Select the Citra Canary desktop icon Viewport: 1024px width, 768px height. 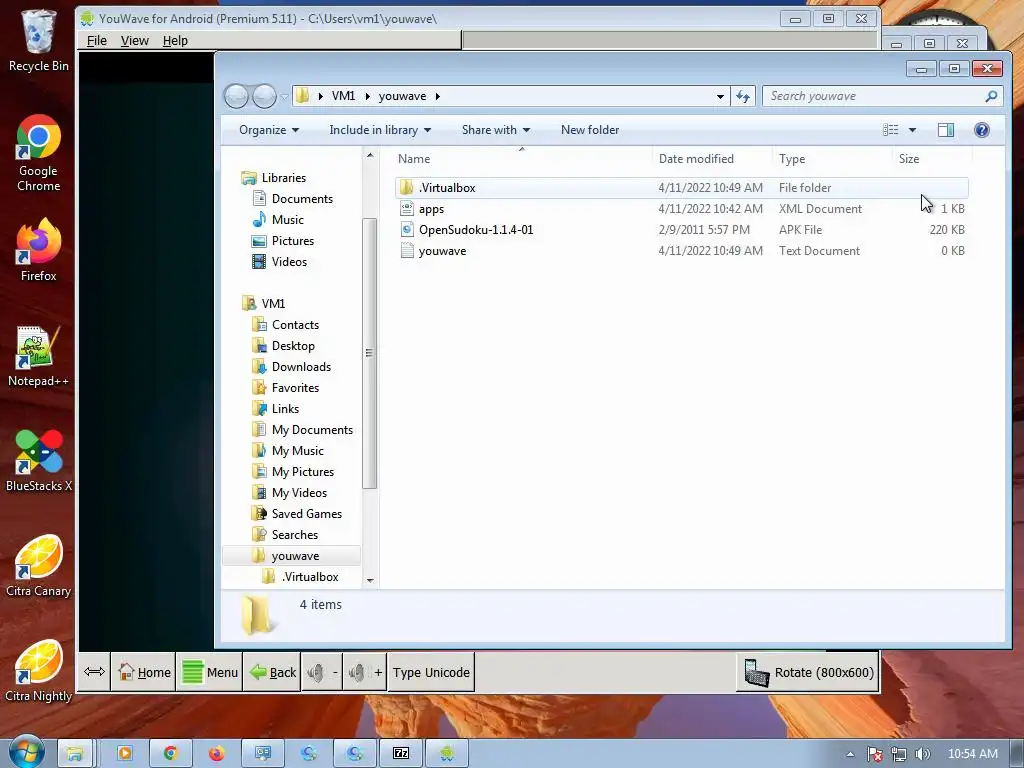tap(39, 566)
